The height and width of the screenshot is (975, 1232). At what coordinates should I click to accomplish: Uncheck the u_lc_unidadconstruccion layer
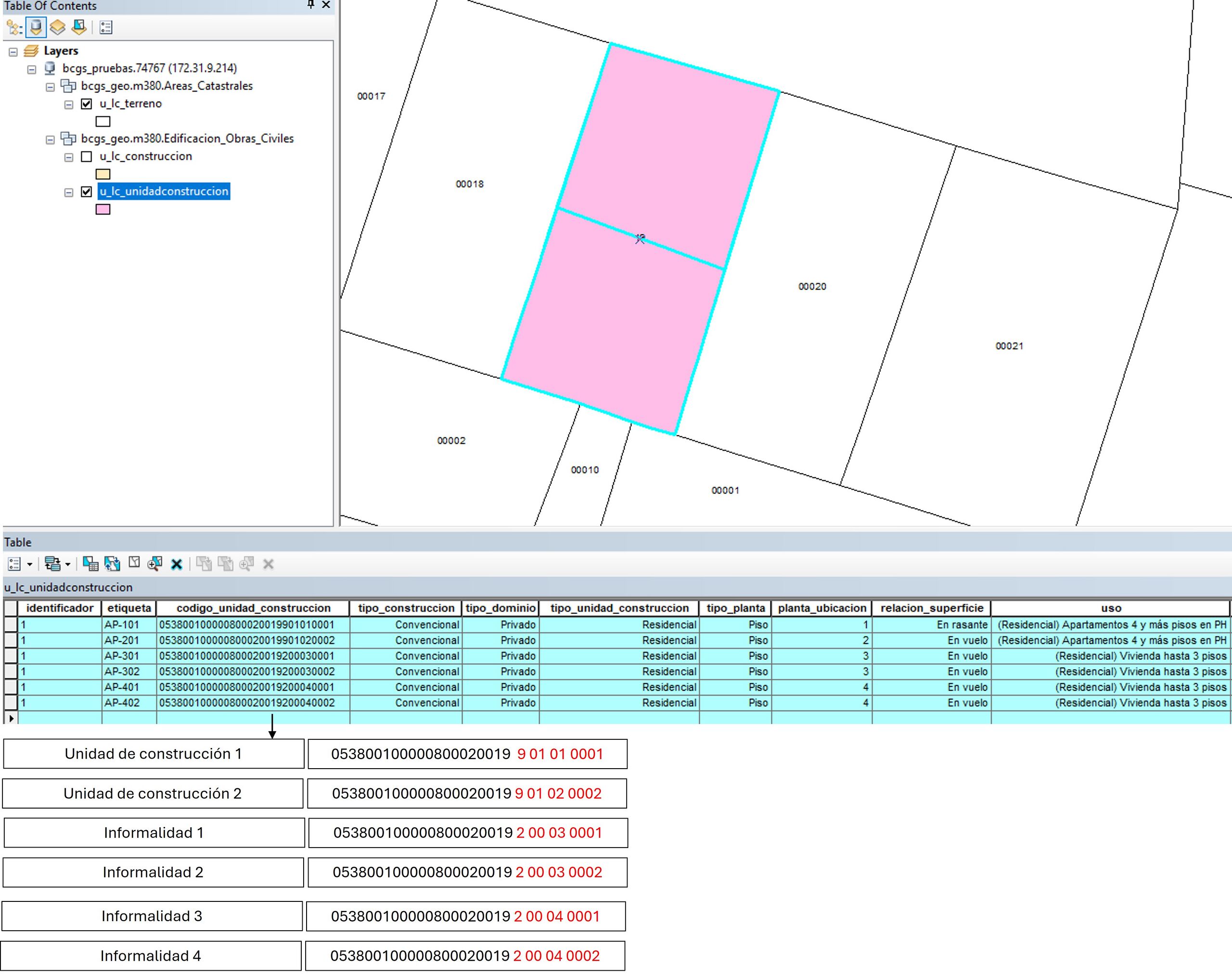[86, 192]
